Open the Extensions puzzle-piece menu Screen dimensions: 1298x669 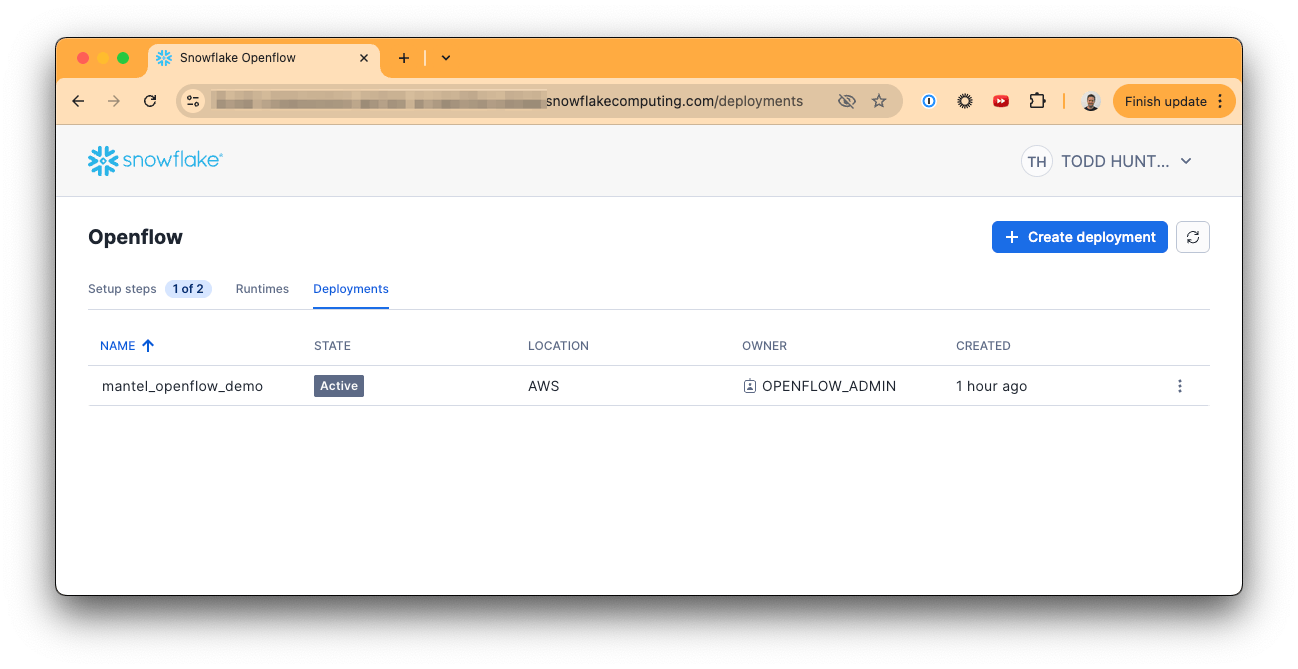point(1037,101)
